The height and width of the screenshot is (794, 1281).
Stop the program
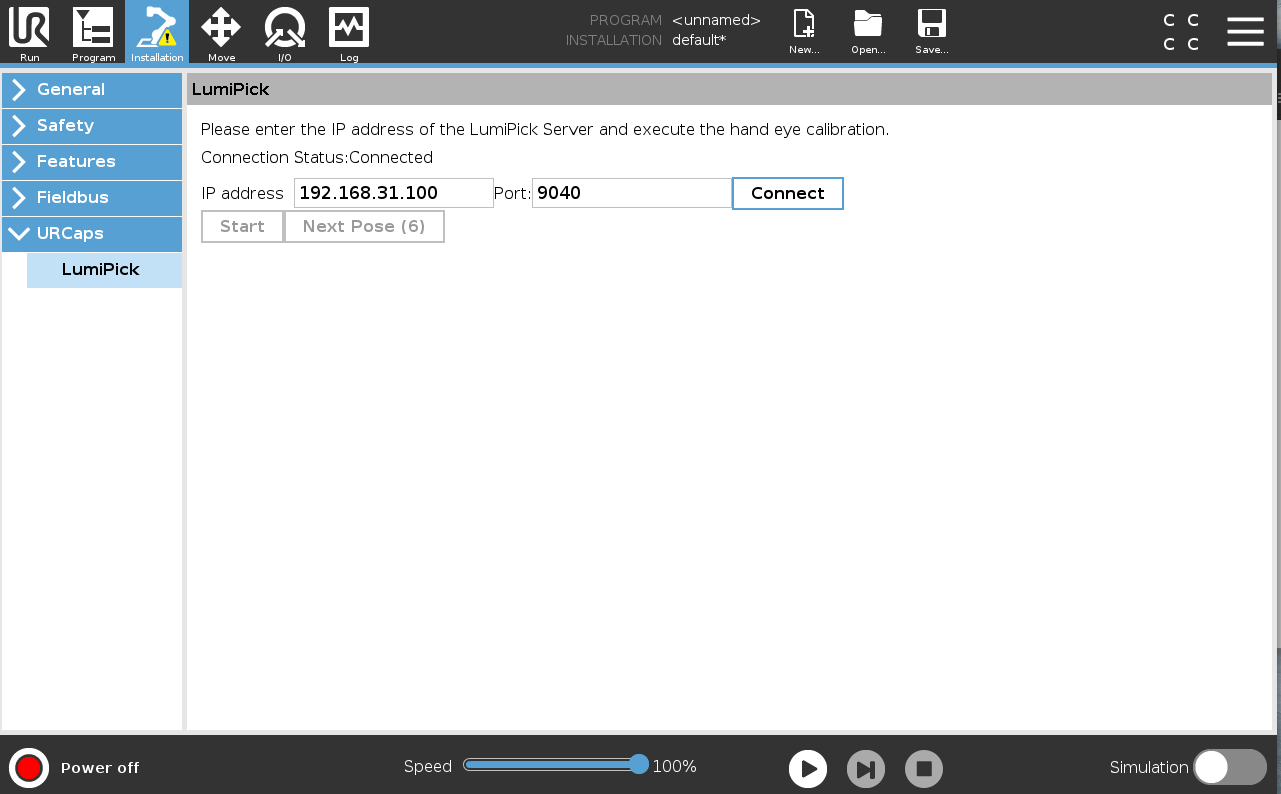(924, 769)
